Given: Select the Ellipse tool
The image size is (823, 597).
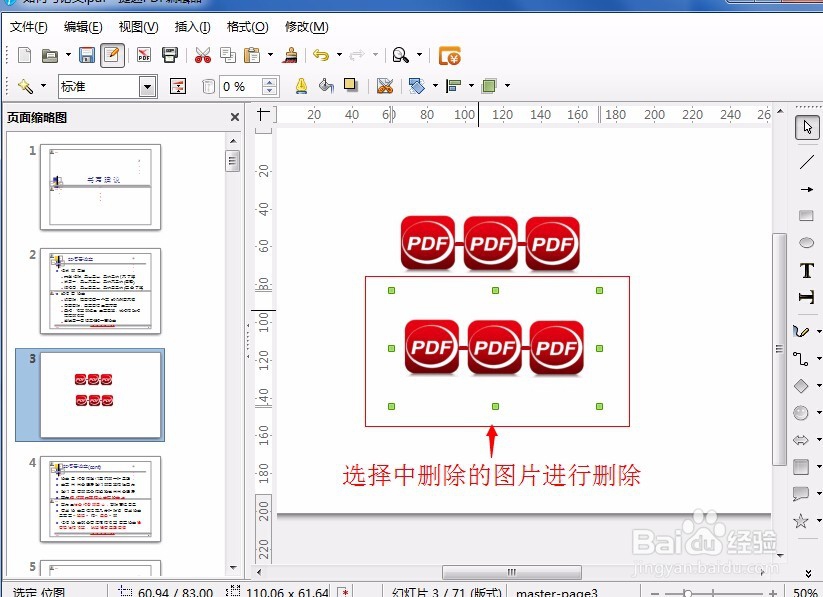Looking at the screenshot, I should pos(806,243).
